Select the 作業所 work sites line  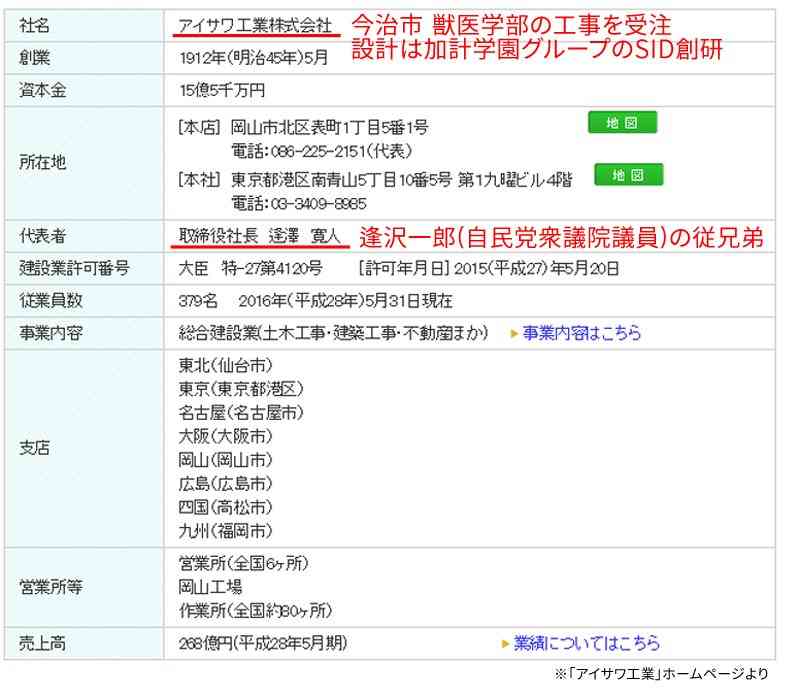(256, 610)
